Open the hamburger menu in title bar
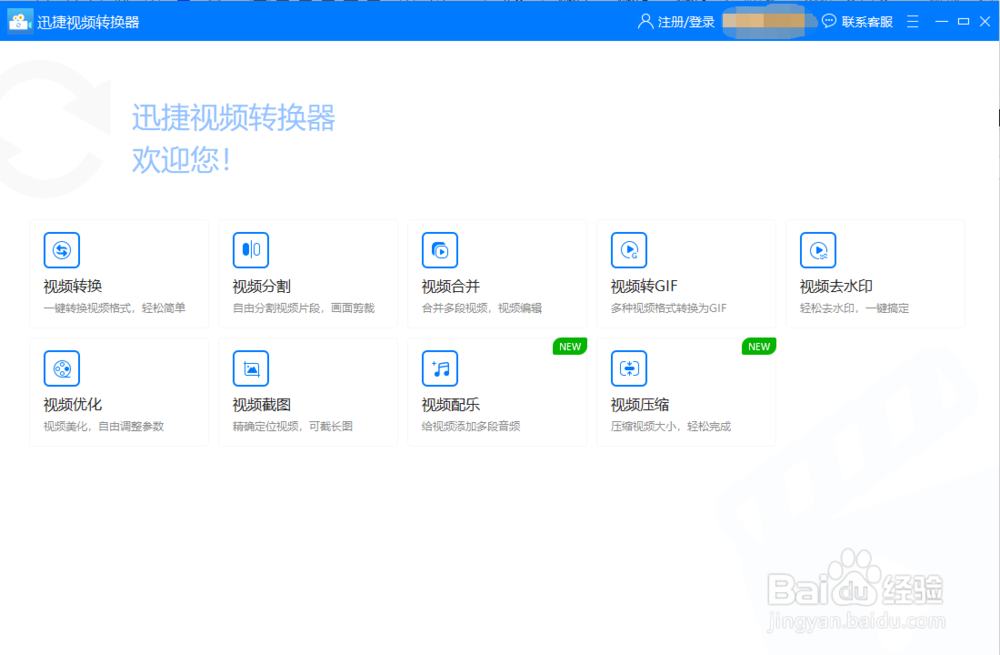This screenshot has height=655, width=1000. click(x=913, y=22)
